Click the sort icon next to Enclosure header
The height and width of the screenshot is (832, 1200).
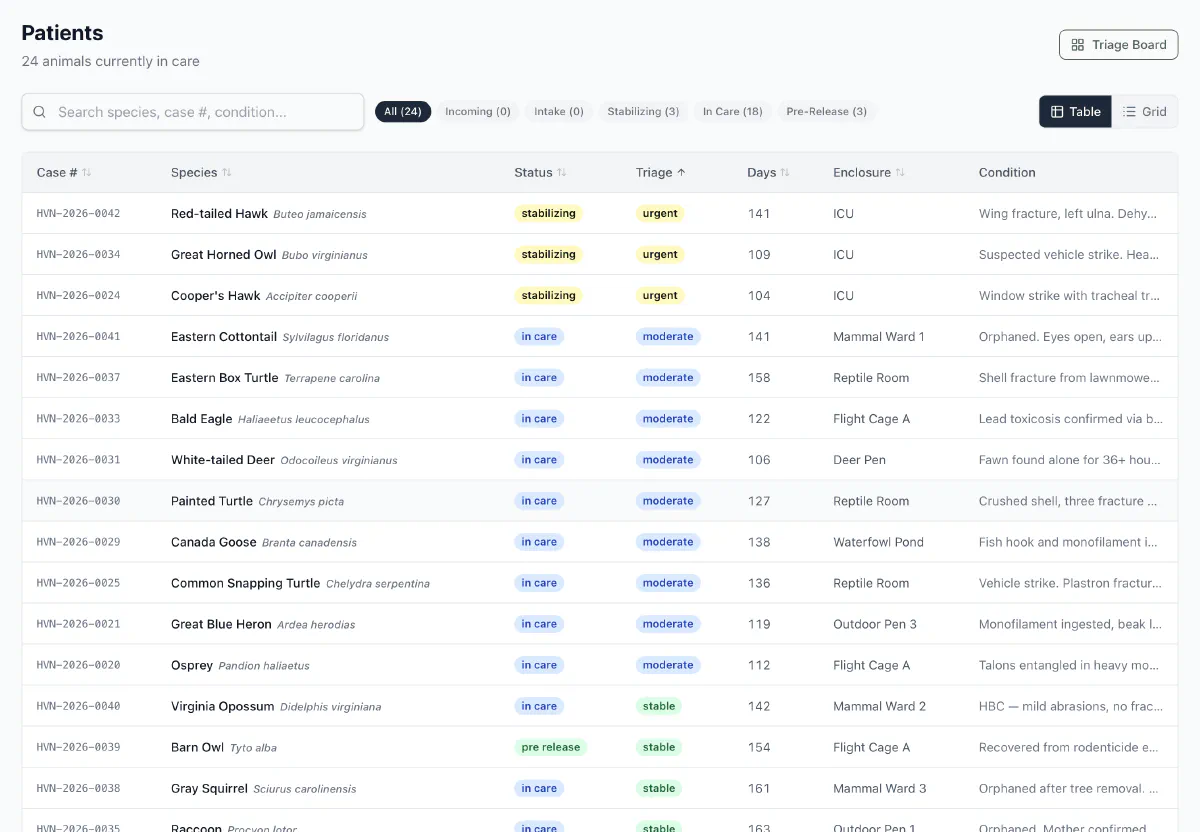pos(900,173)
